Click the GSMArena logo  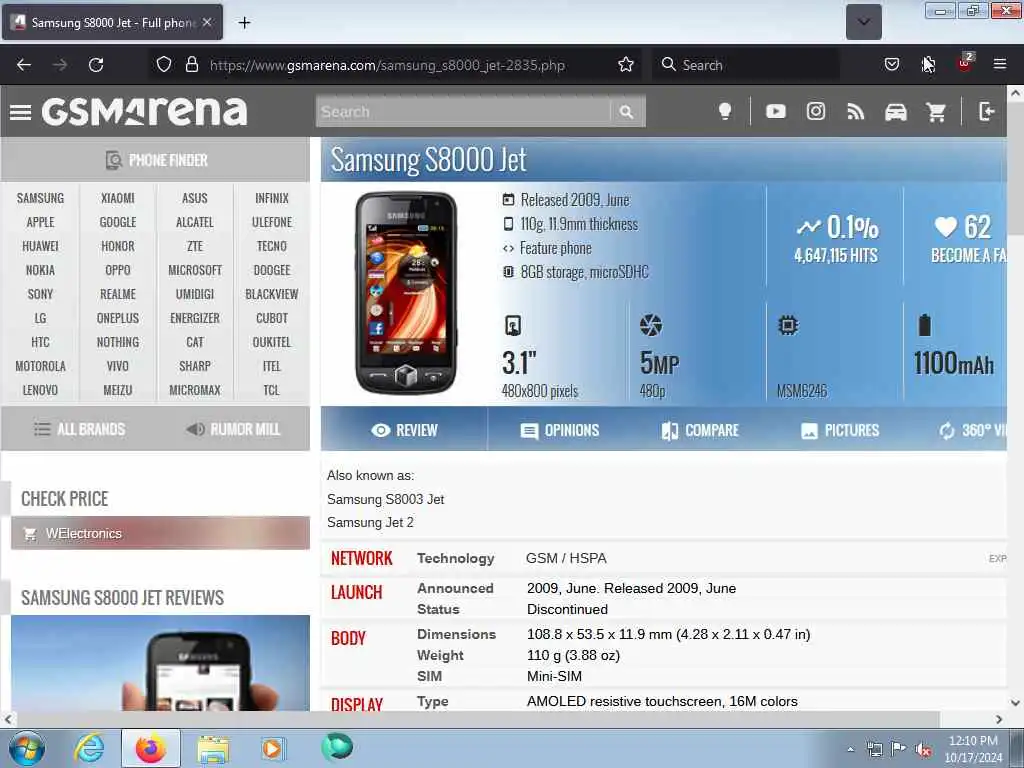pyautogui.click(x=144, y=112)
